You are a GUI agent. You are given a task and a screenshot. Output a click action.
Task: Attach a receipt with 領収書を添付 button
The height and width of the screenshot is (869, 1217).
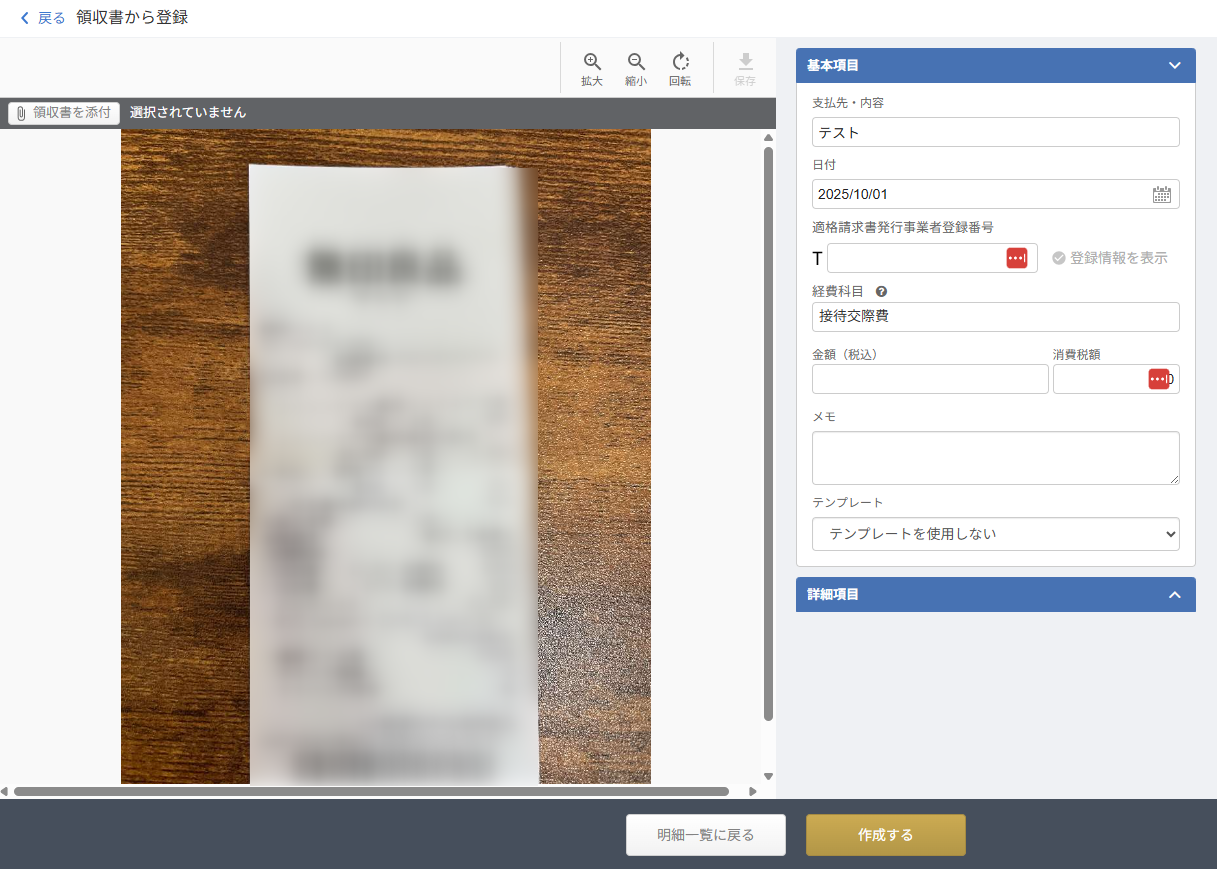tap(64, 113)
